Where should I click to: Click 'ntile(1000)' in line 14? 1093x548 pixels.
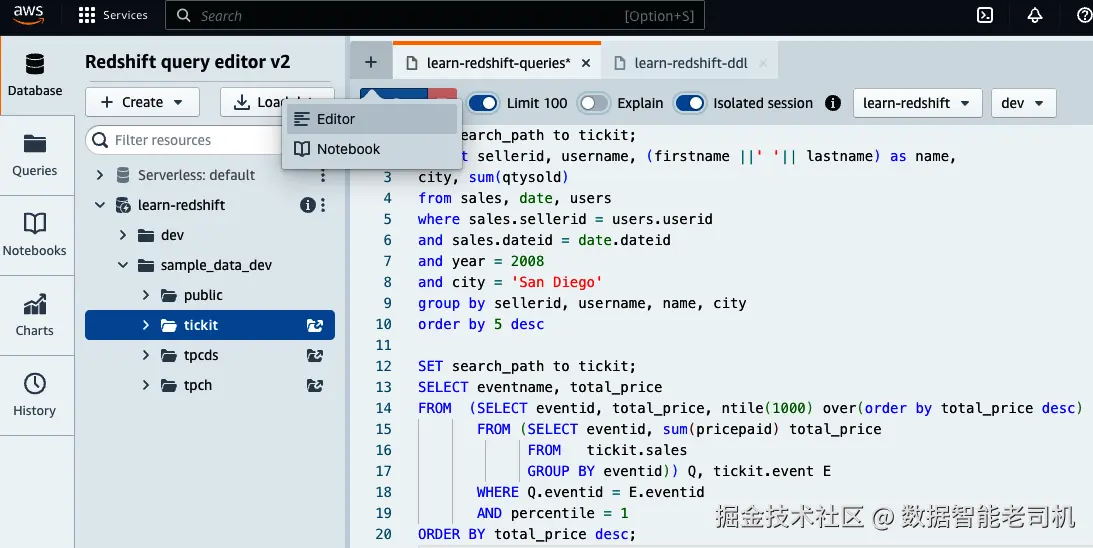coord(767,408)
